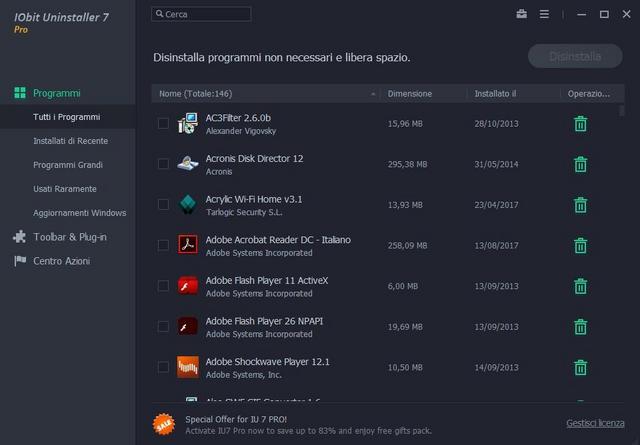Open the hamburger options menu
Image resolution: width=640 pixels, height=445 pixels.
coord(544,14)
